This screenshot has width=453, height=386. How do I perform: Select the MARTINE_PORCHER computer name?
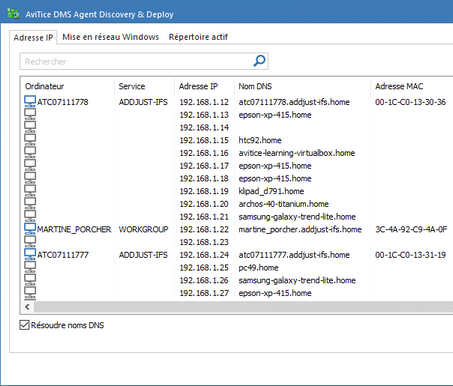[x=74, y=229]
